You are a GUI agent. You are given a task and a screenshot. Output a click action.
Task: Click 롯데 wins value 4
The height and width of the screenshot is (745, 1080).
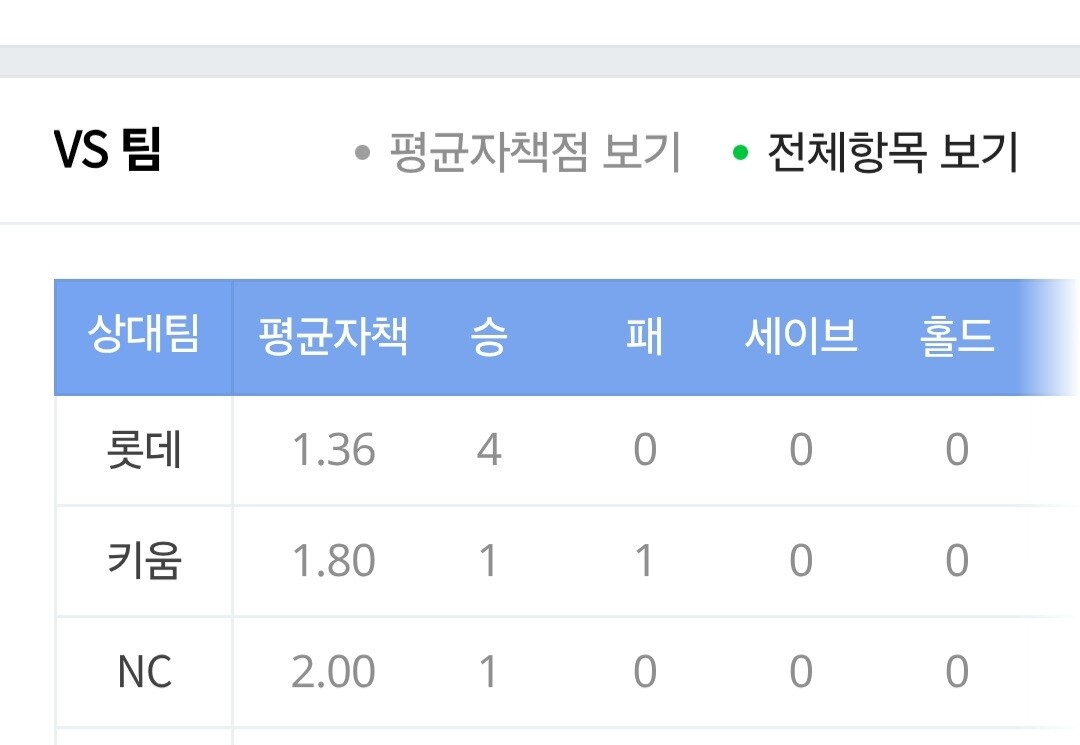[x=488, y=450]
